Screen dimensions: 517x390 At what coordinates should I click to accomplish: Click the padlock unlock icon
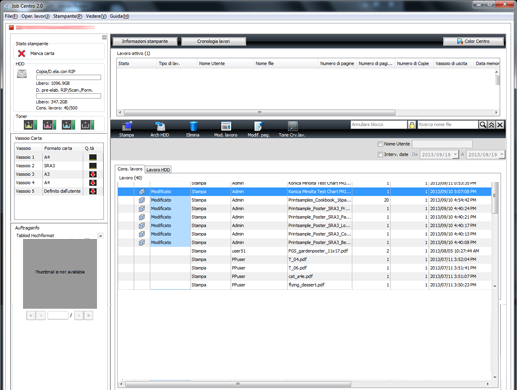(x=412, y=125)
